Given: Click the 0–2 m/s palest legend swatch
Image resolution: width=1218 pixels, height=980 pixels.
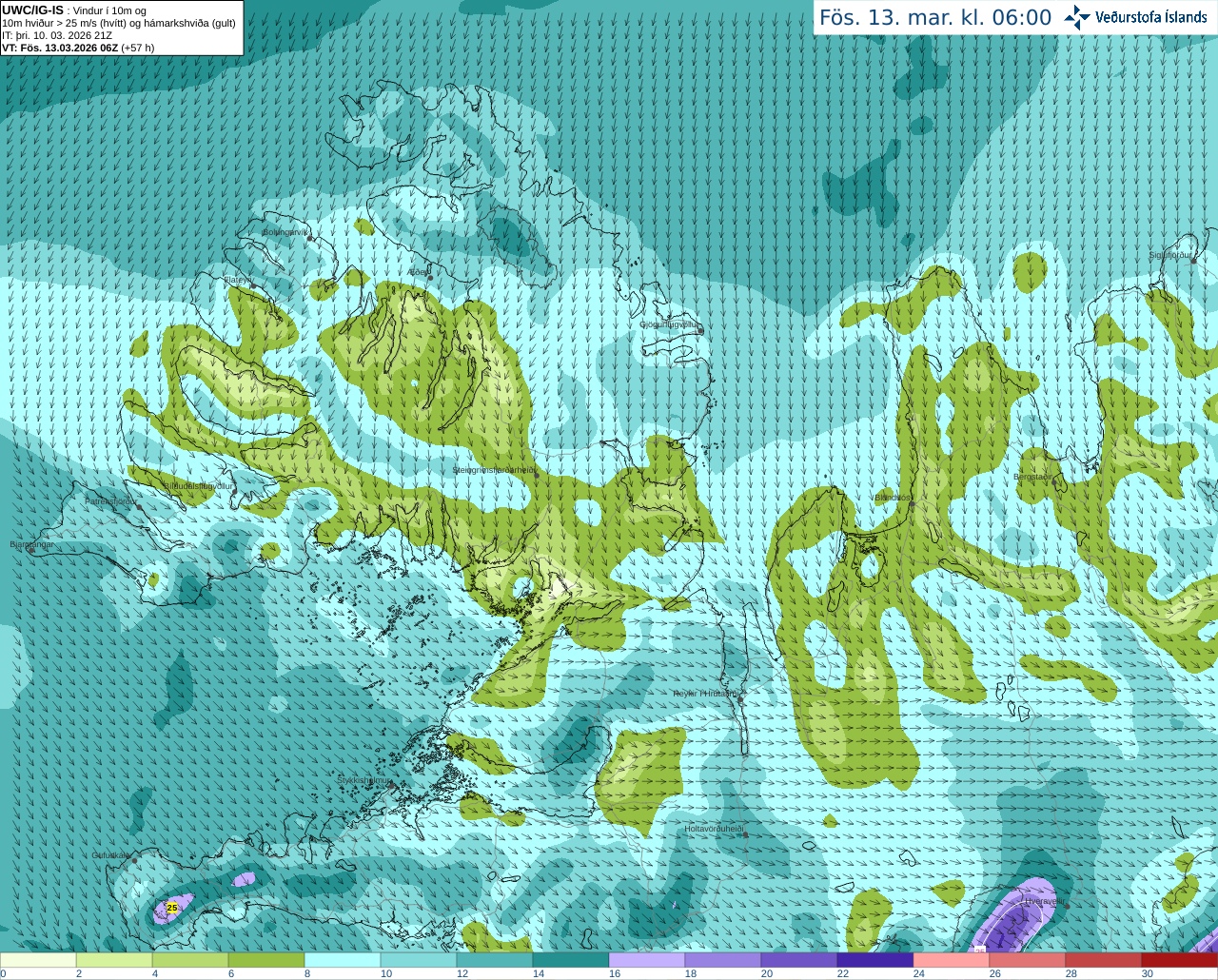Looking at the screenshot, I should (38, 960).
